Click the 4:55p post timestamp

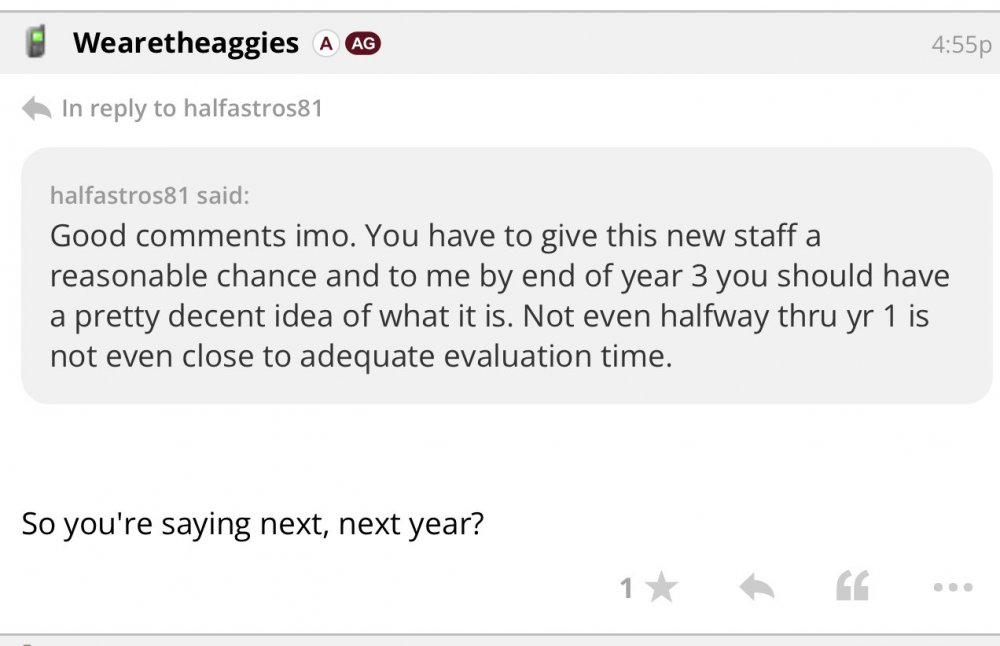click(x=958, y=44)
